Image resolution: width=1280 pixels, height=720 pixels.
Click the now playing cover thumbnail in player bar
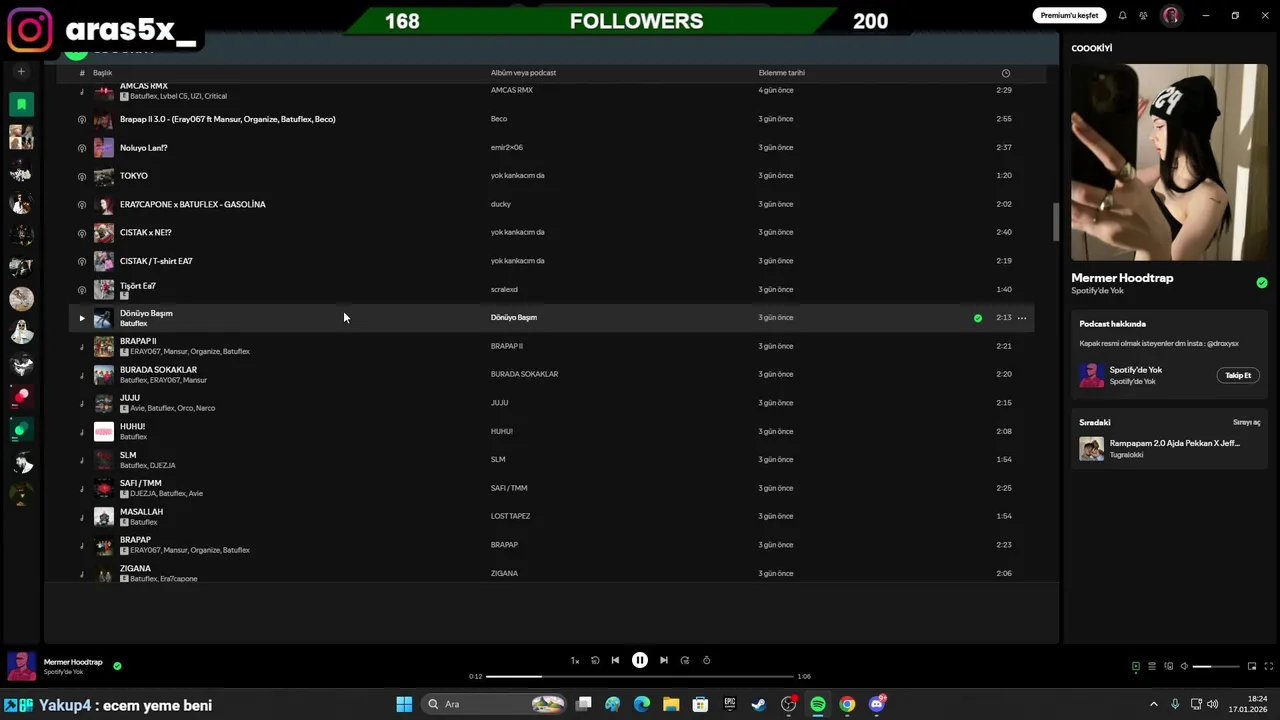21,666
